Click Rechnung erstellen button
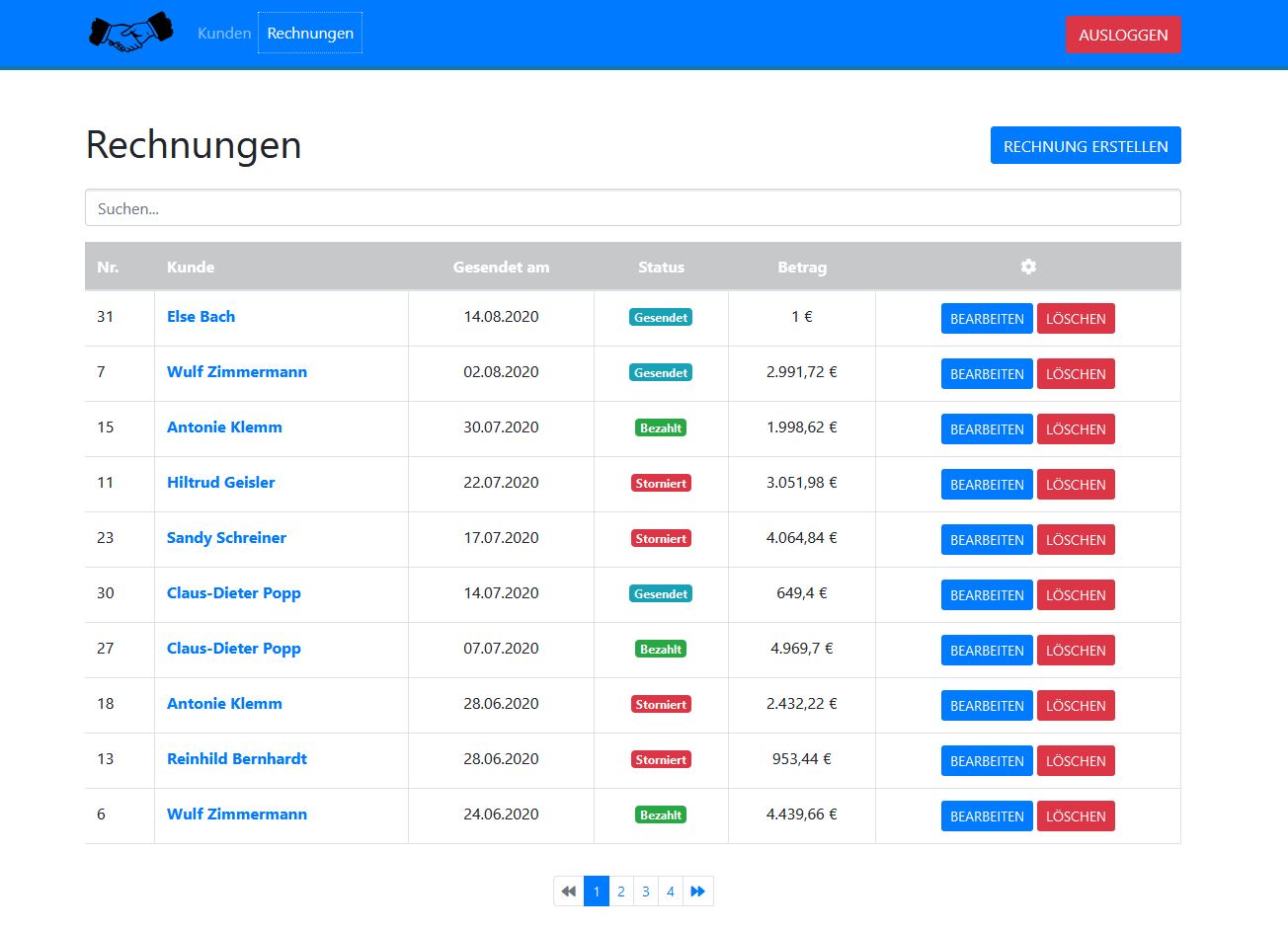 click(x=1086, y=146)
